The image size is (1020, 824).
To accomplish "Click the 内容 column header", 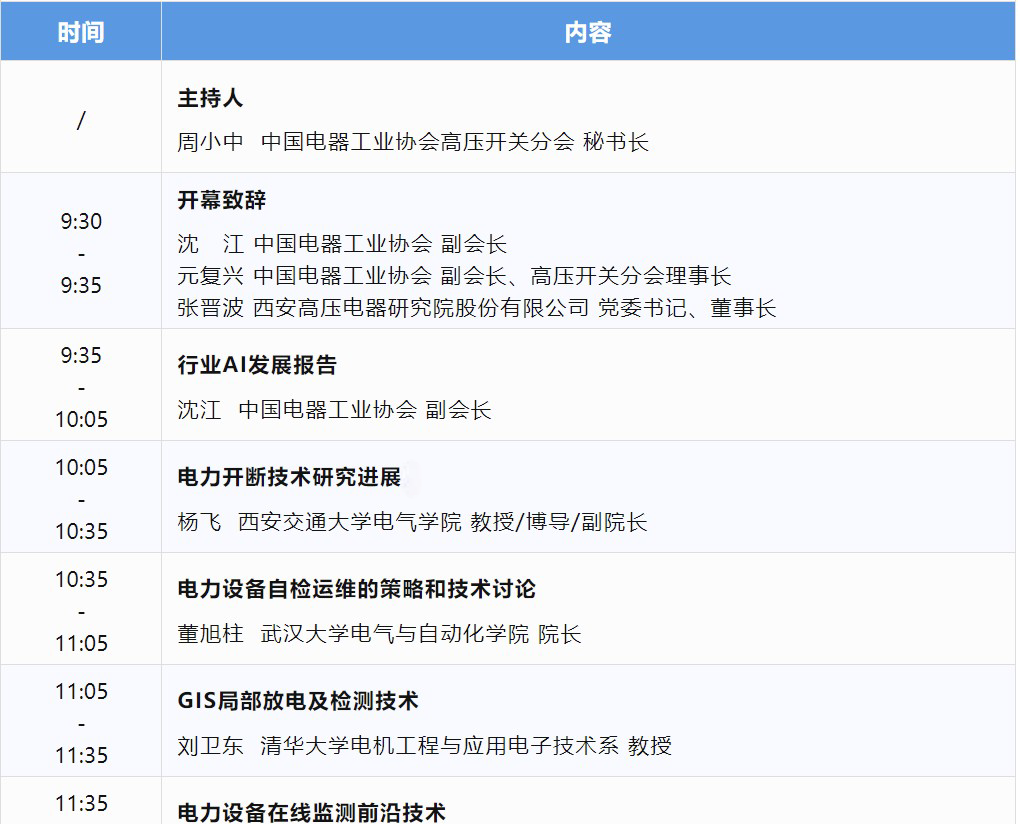I will click(x=587, y=31).
